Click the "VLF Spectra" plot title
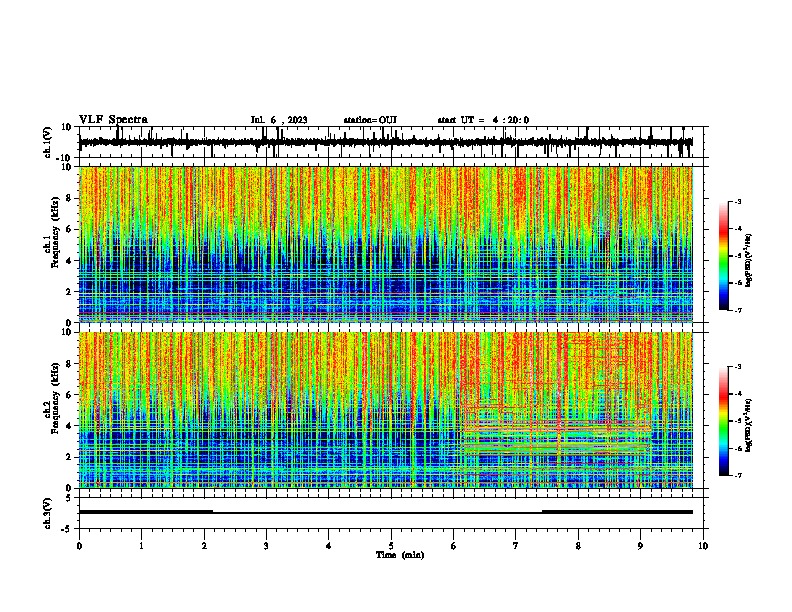This screenshot has width=792, height=612. point(113,120)
